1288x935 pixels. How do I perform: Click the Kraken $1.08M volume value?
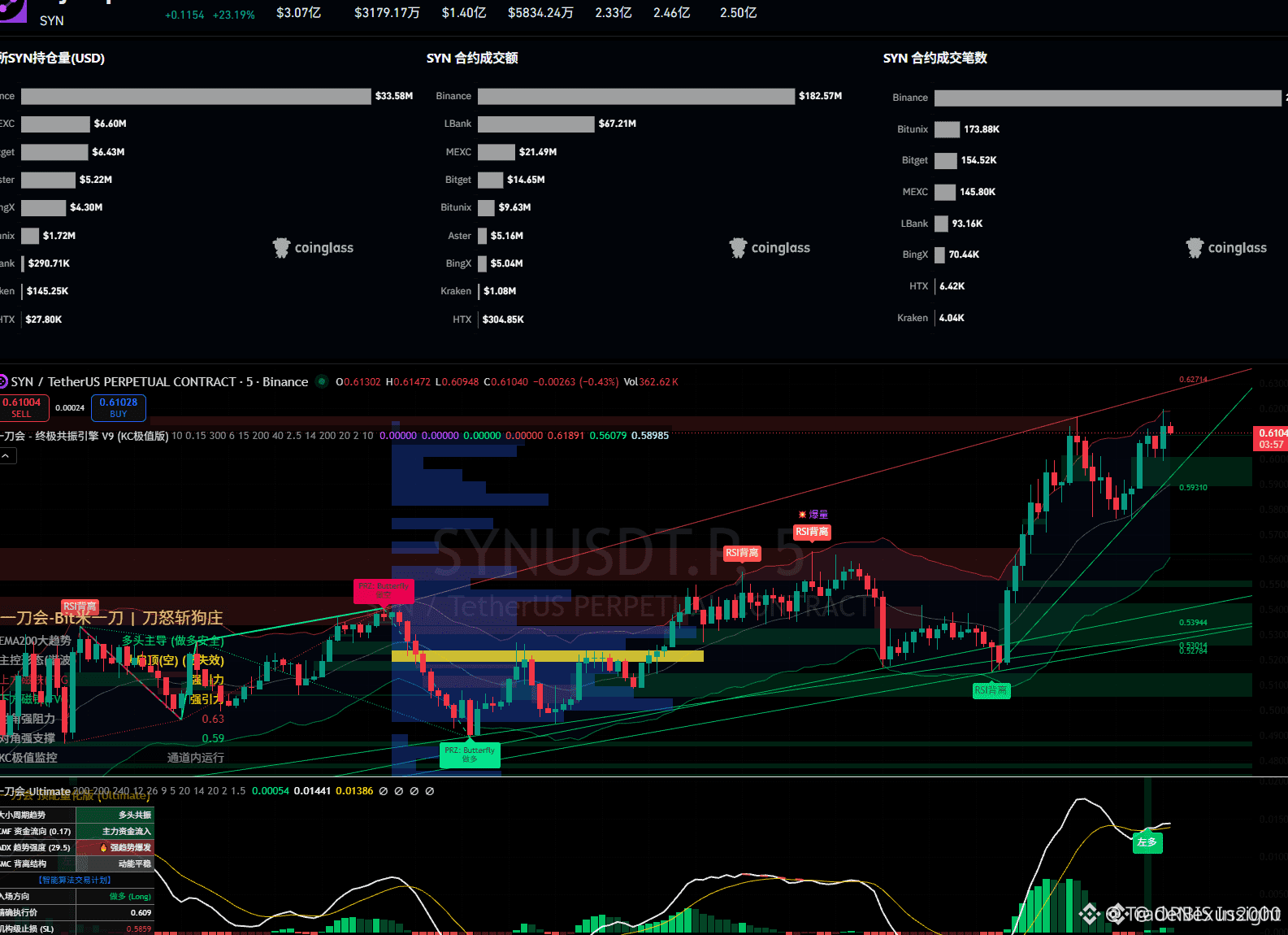tap(500, 291)
